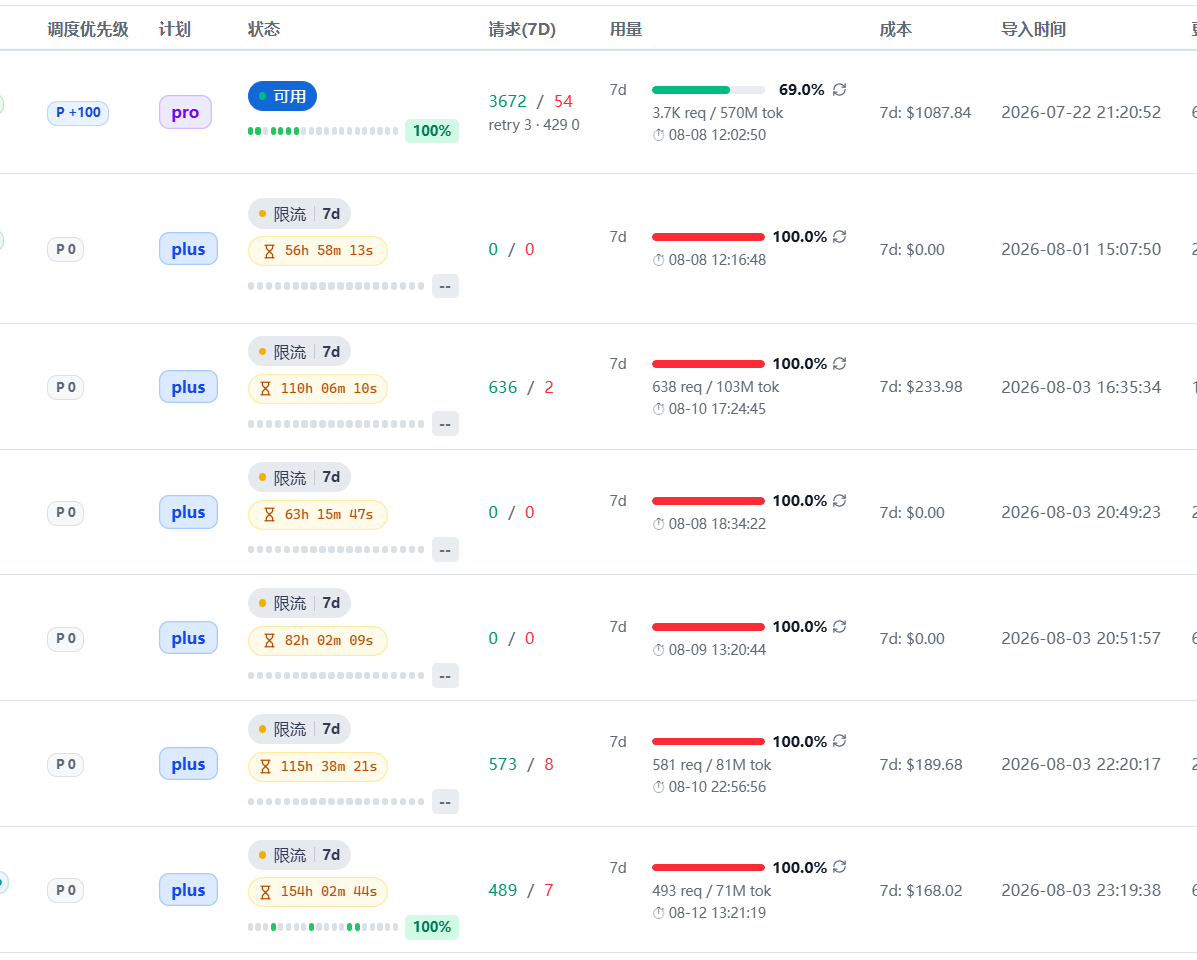1197x960 pixels.
Task: Click the request count 3672 / 54
Action: click(531, 101)
